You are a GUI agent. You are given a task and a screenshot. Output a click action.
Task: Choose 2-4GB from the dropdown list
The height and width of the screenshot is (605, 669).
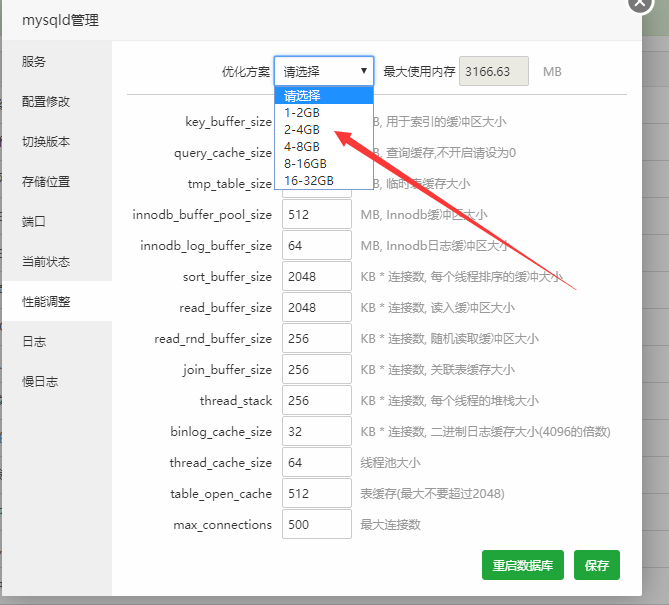[302, 129]
